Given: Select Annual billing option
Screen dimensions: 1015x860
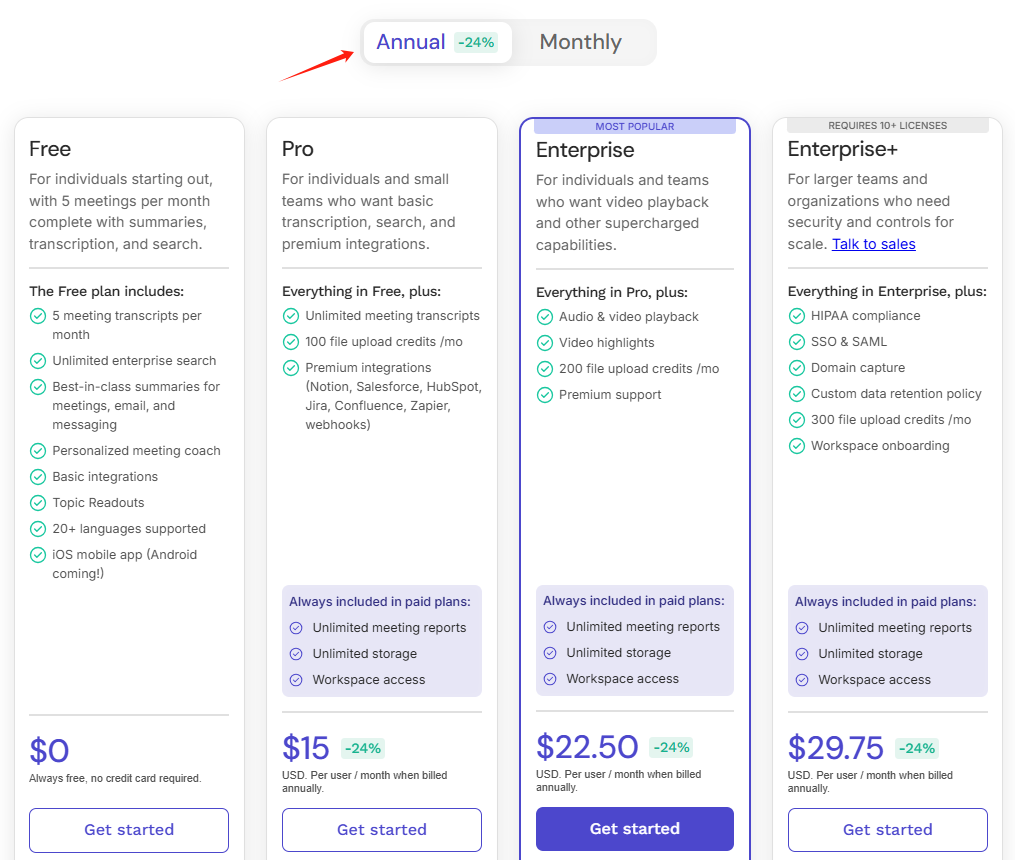Looking at the screenshot, I should (411, 42).
